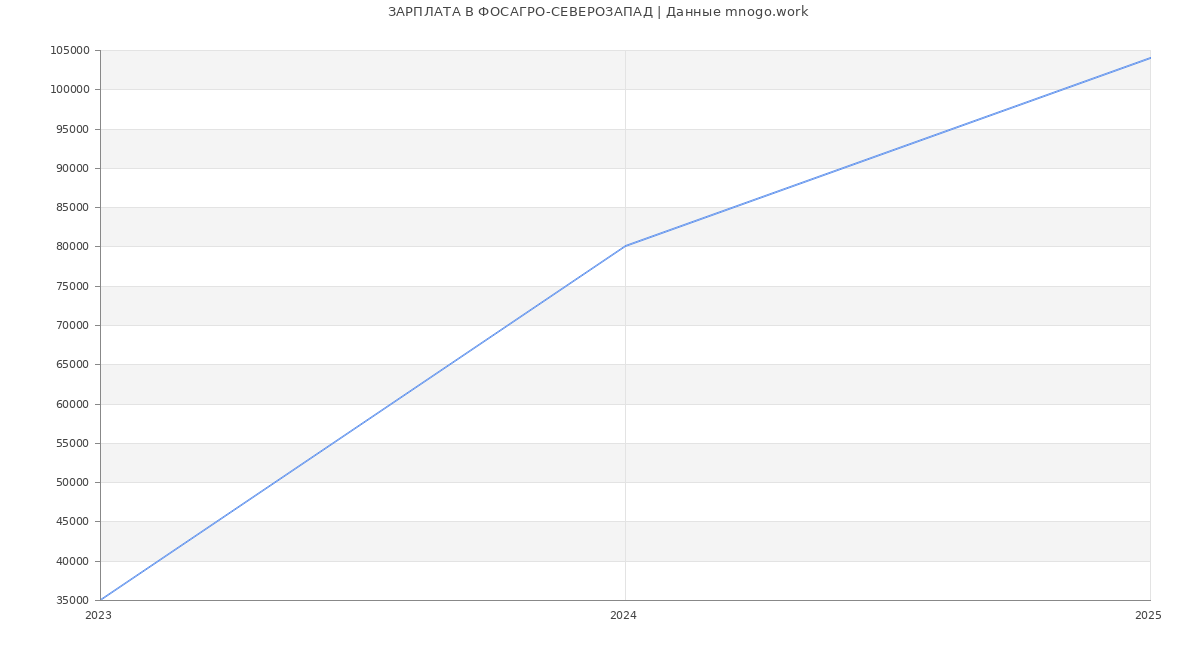The image size is (1200, 650).
Task: Select the 70000 y-axis label
Action: (x=72, y=325)
